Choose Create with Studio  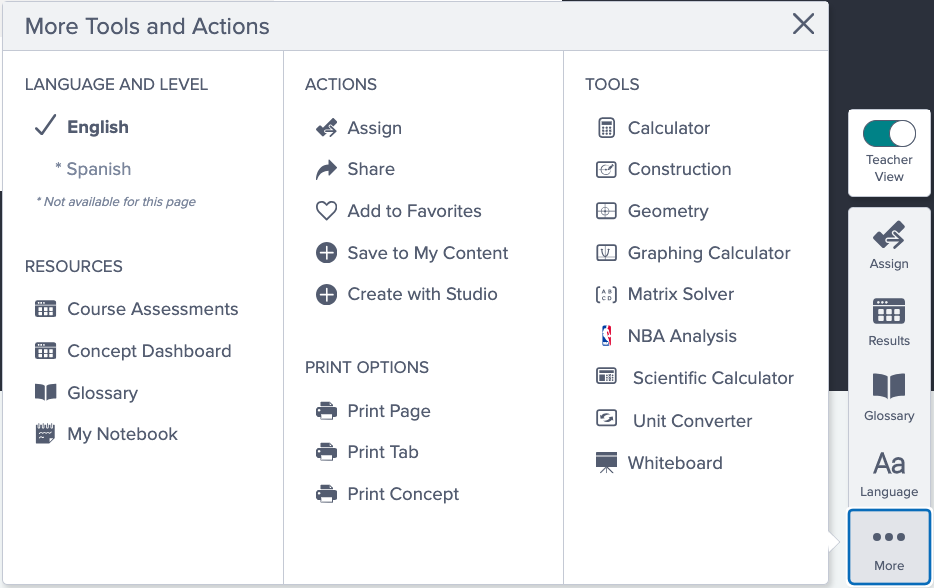(x=406, y=294)
